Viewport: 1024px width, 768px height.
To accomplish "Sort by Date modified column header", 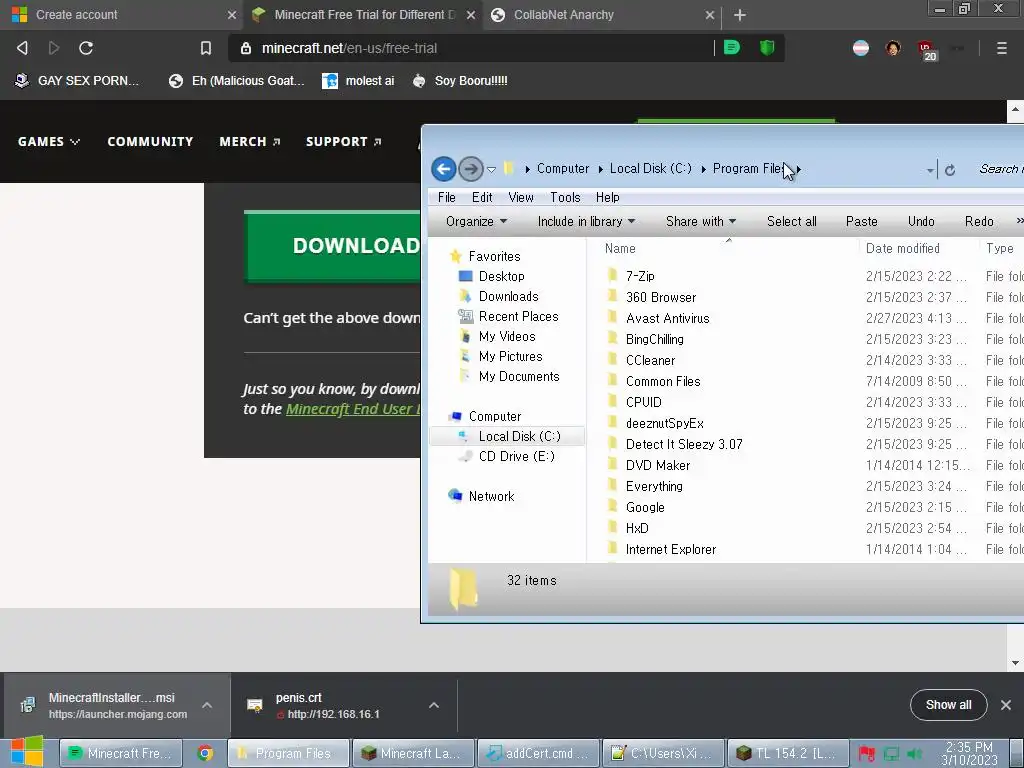I will point(918,249).
